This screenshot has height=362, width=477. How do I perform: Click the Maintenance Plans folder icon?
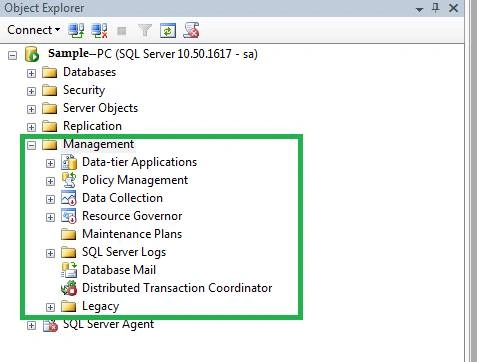pyautogui.click(x=69, y=234)
